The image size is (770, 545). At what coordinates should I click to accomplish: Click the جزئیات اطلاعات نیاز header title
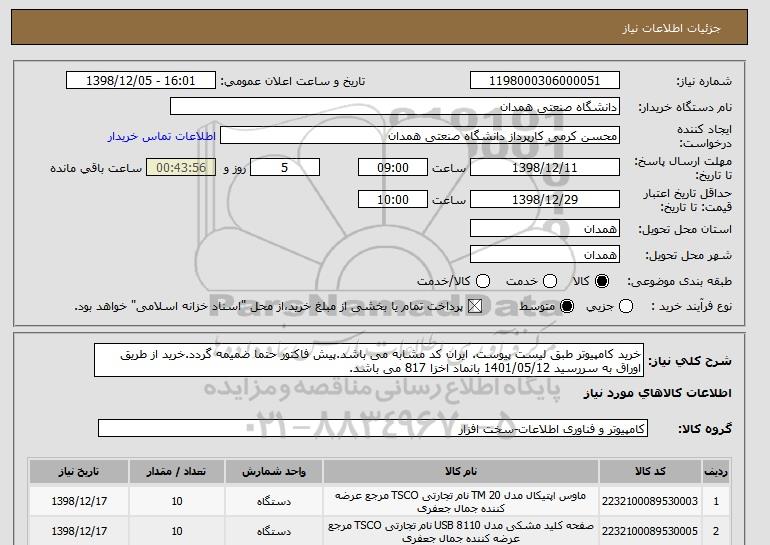click(672, 28)
